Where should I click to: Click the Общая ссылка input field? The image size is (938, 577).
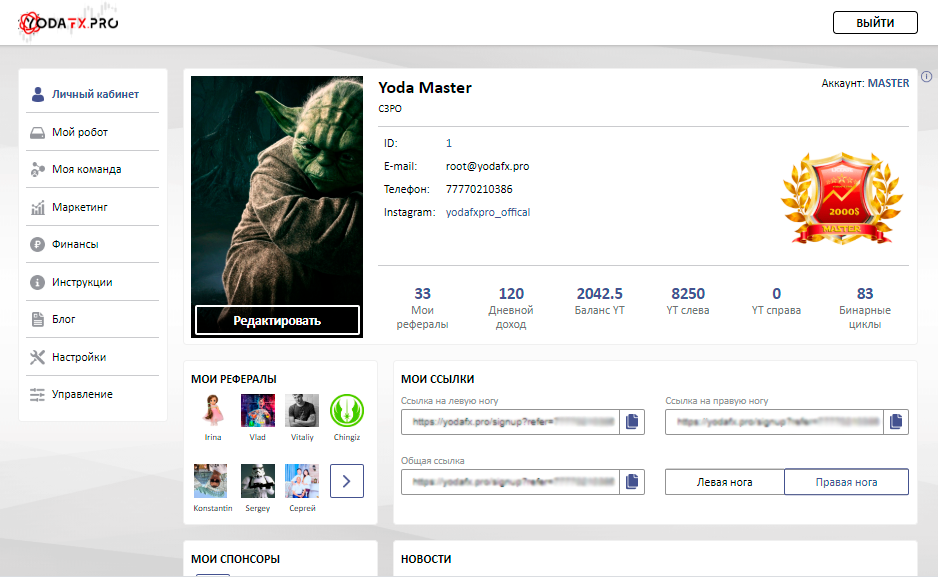click(x=510, y=481)
